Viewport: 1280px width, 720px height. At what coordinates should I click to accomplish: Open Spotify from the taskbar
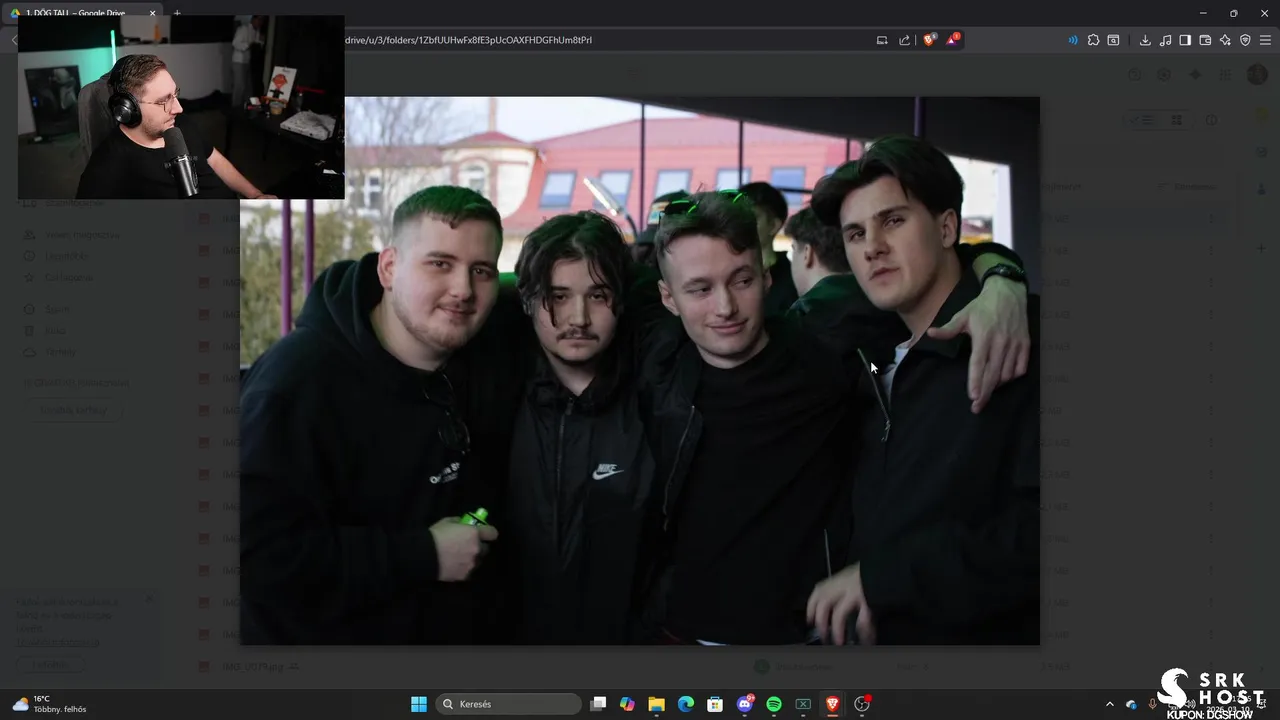pyautogui.click(x=774, y=704)
